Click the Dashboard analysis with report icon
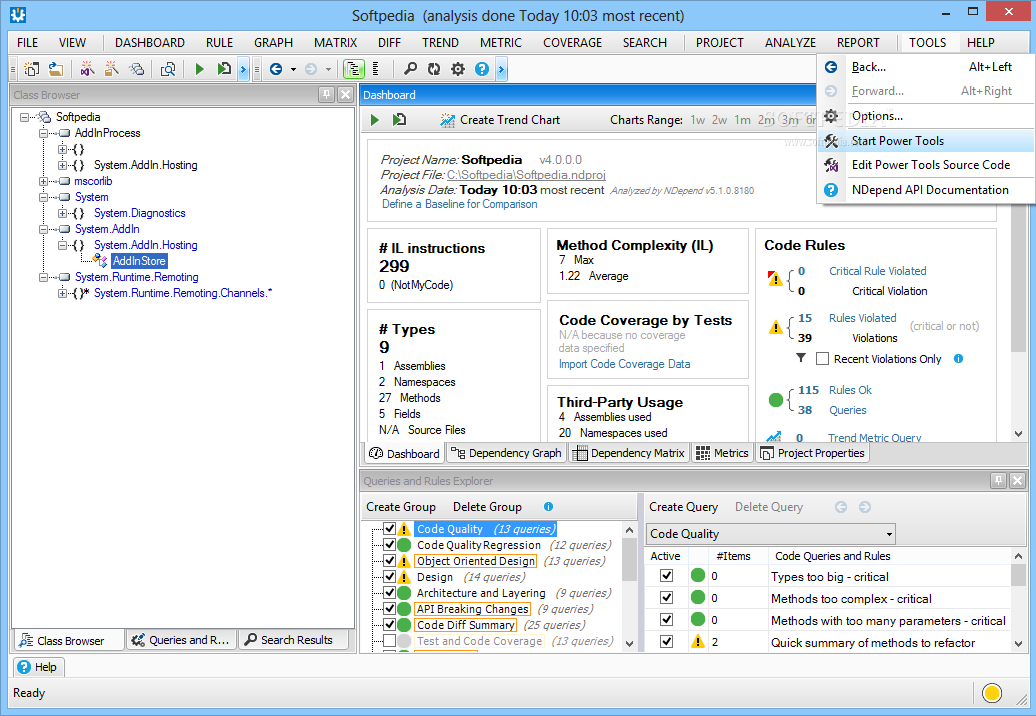This screenshot has height=716, width=1036. coord(399,120)
